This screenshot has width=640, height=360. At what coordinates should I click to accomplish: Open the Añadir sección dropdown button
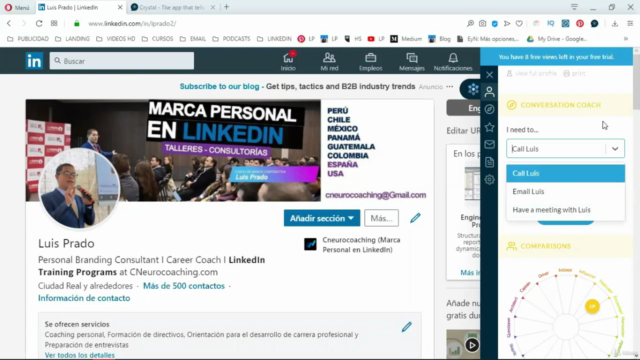(322, 218)
